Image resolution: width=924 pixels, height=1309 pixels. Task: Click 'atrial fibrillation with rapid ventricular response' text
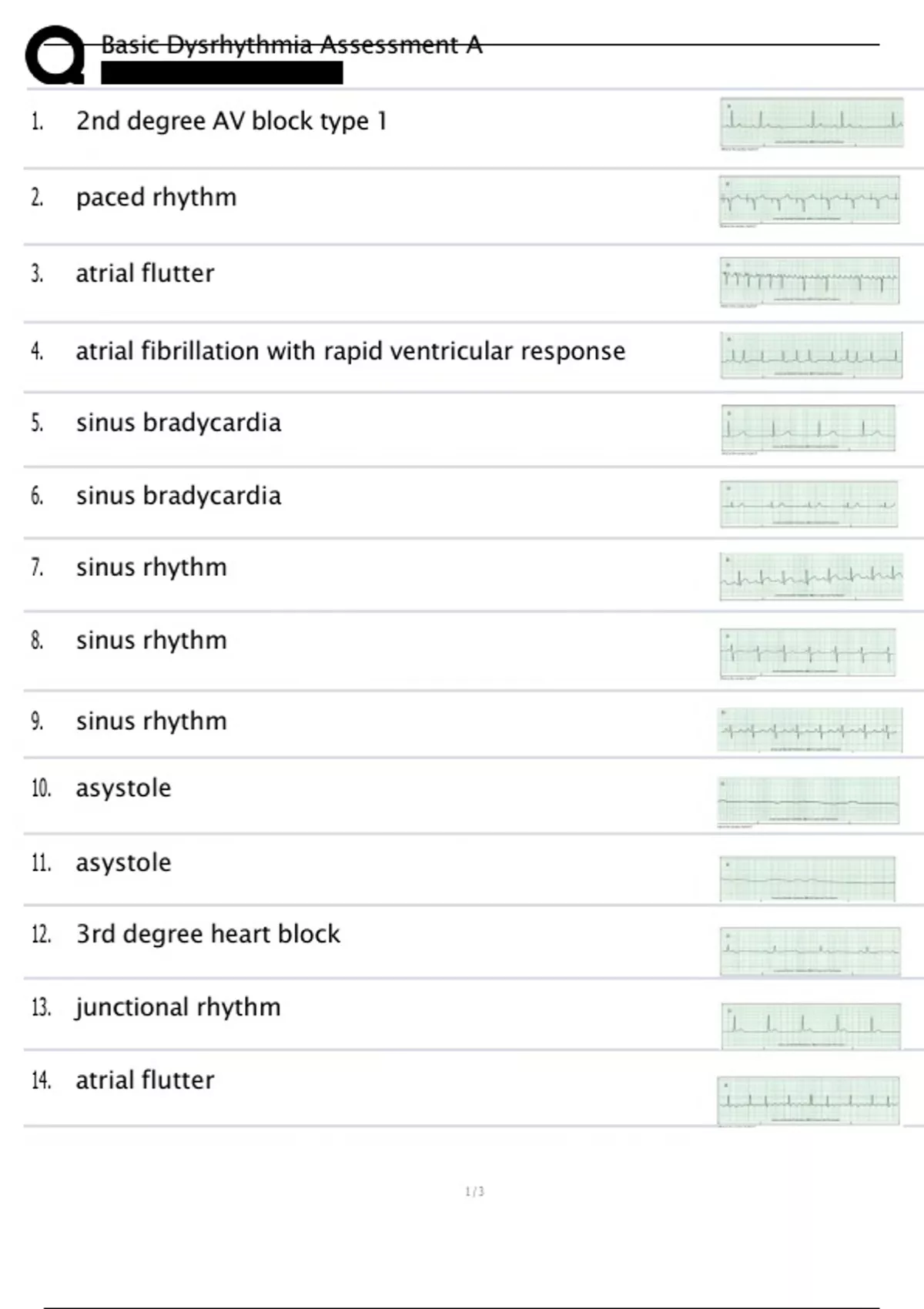click(350, 352)
